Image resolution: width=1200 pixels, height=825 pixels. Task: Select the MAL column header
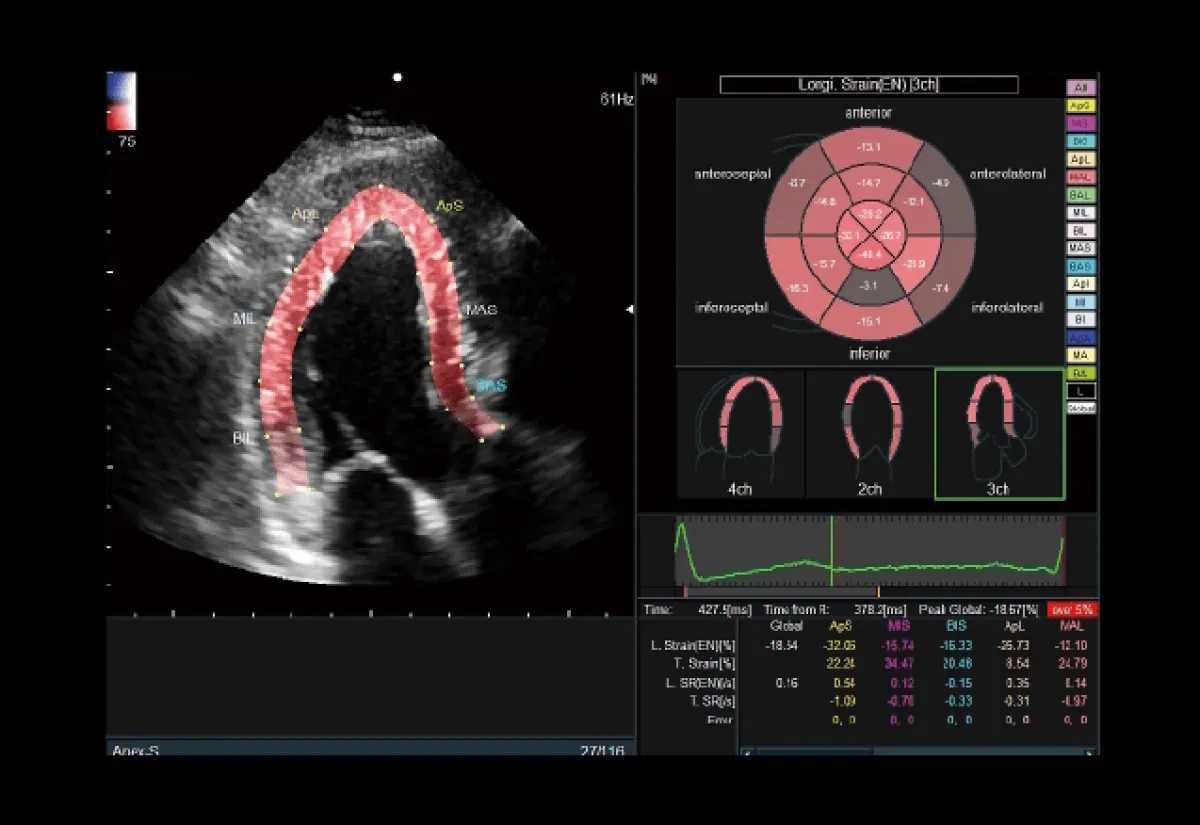1075,625
